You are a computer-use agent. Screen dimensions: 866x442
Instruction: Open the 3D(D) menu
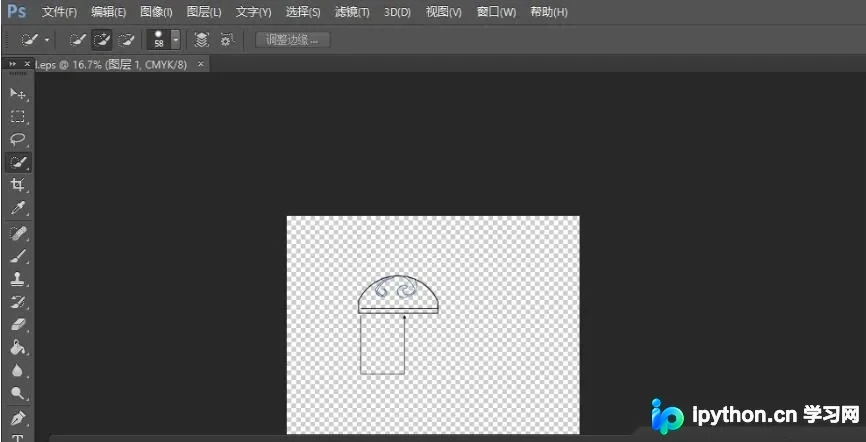398,12
